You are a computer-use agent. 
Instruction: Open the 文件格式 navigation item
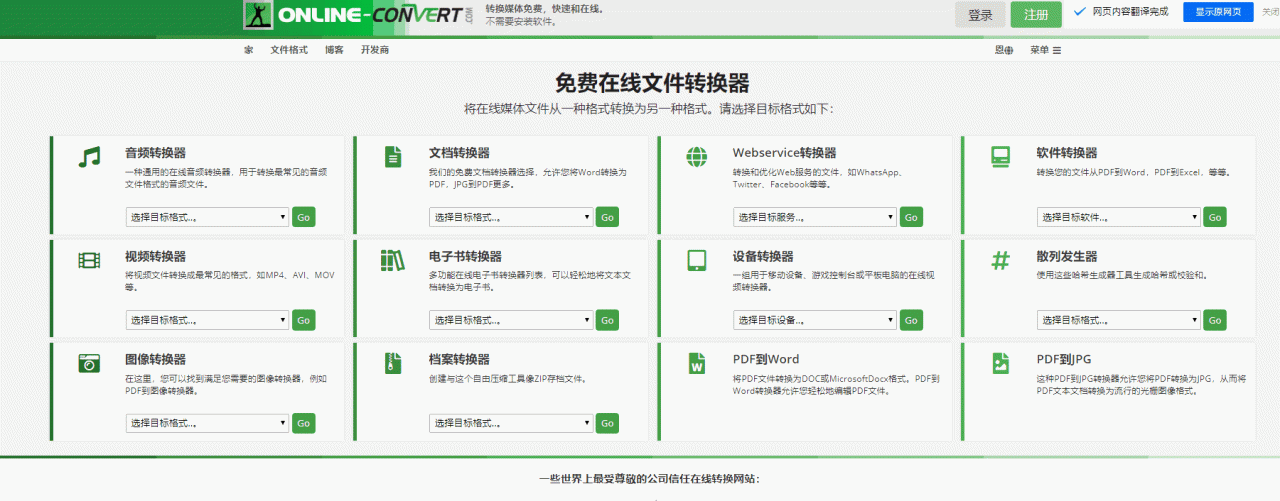[x=289, y=50]
